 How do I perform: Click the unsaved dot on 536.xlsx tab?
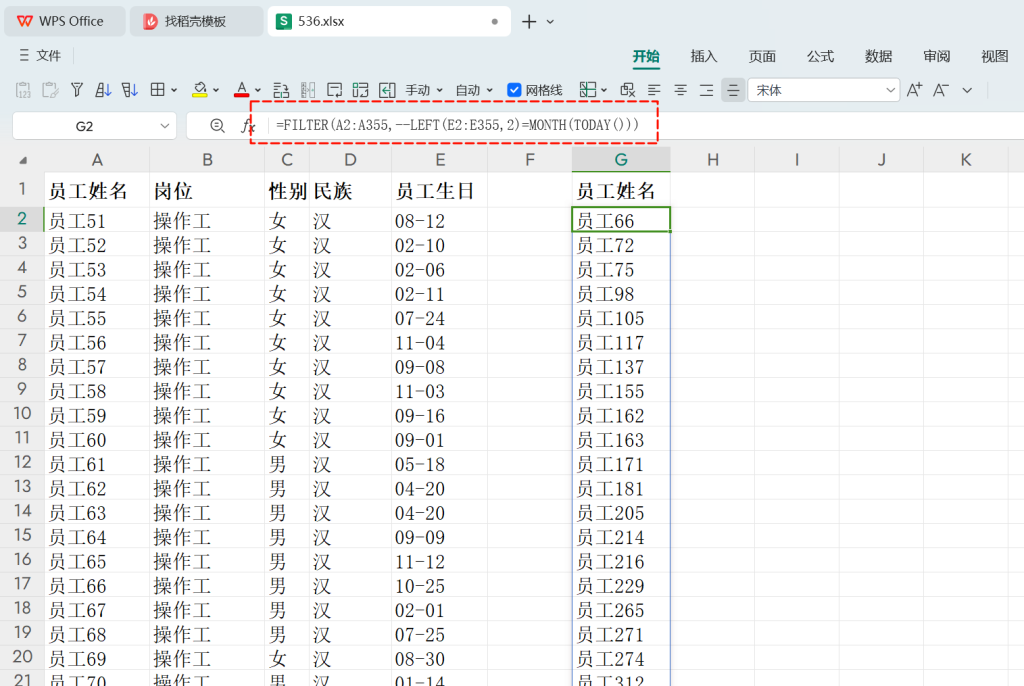[494, 22]
